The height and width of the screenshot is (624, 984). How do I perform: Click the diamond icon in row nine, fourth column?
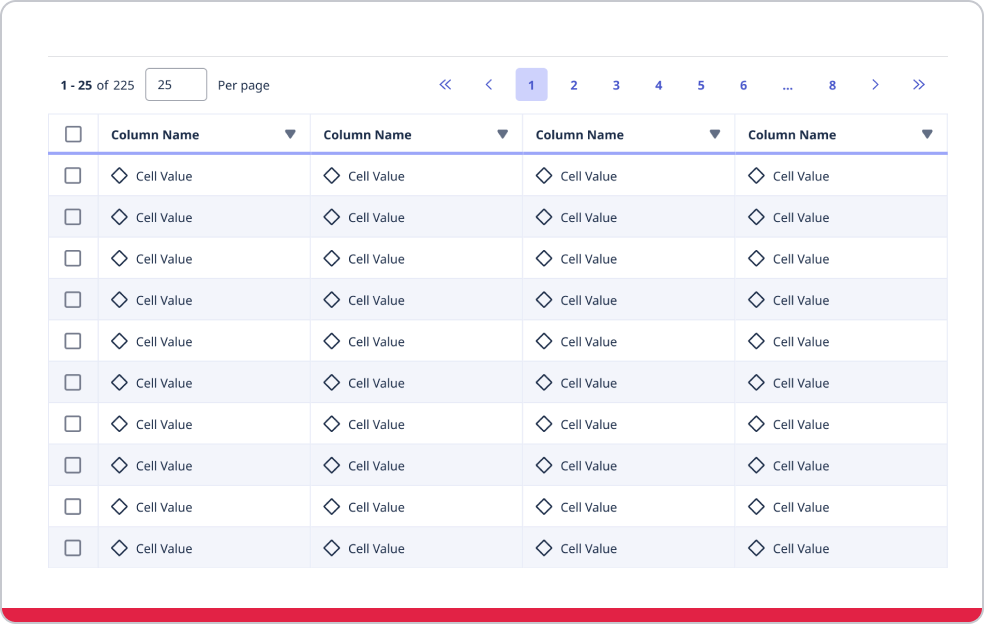tap(756, 507)
